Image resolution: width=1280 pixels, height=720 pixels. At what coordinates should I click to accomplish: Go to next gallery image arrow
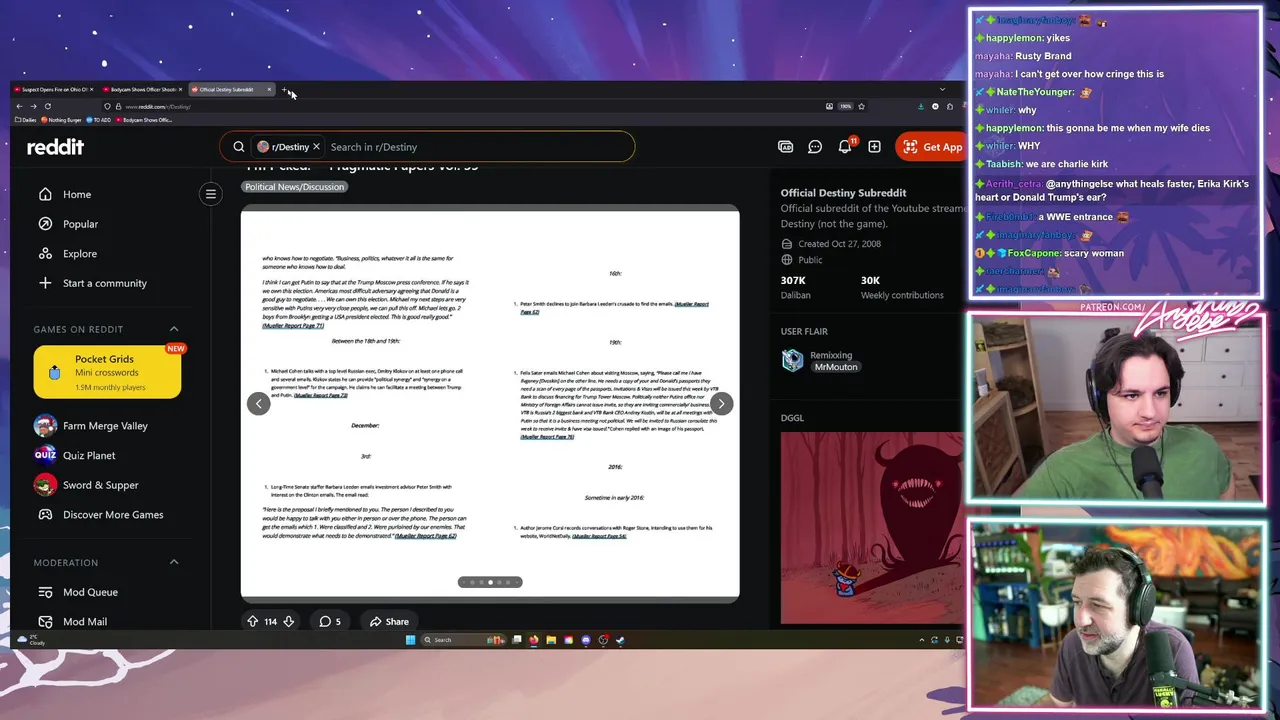(721, 403)
